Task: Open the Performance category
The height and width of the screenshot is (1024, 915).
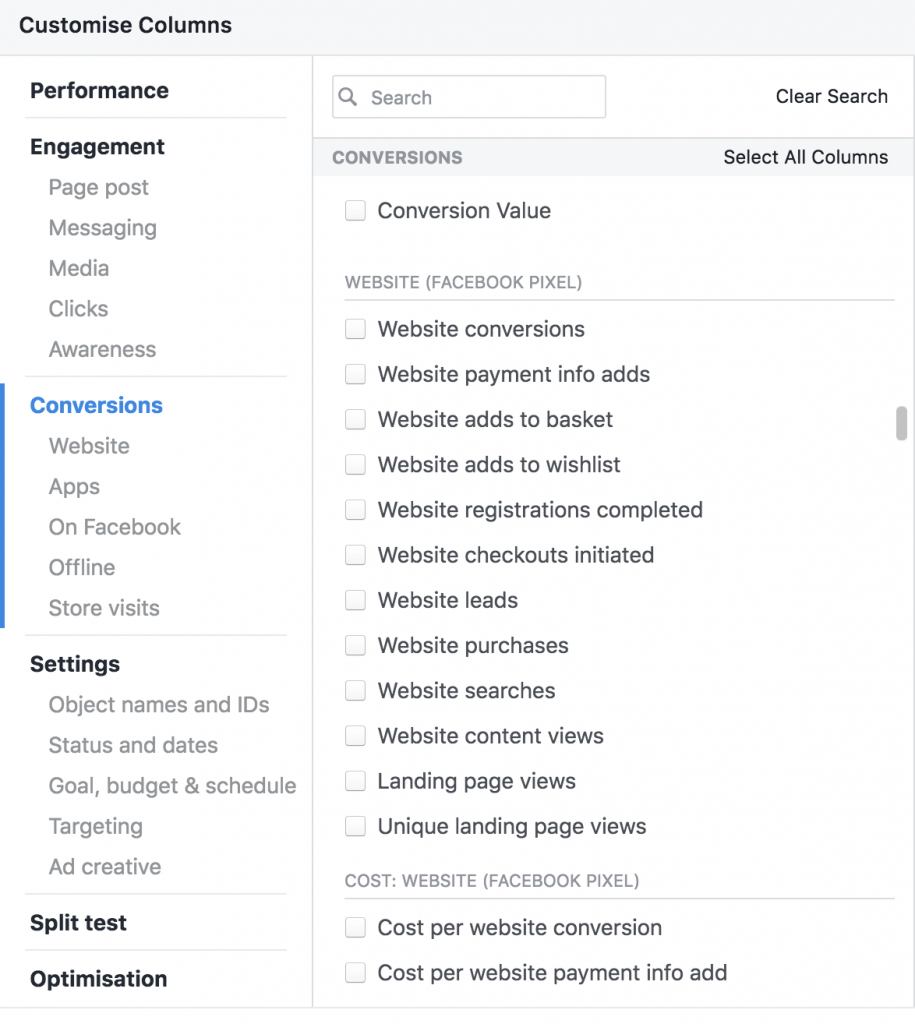Action: tap(99, 90)
